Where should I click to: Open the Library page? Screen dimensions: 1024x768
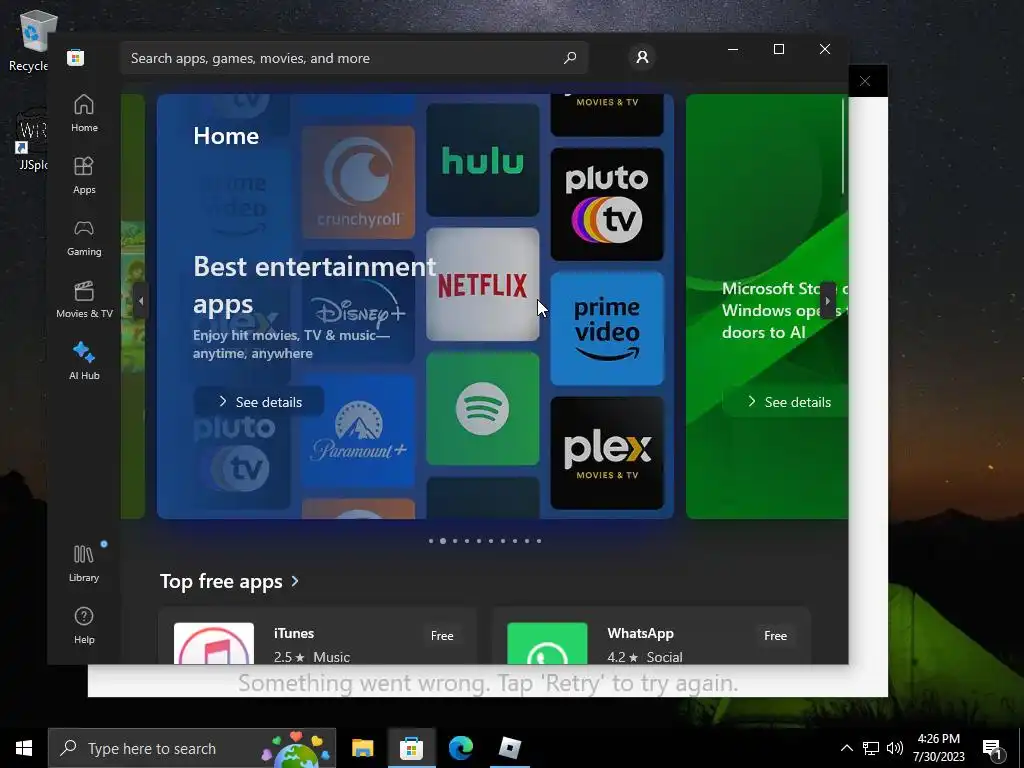coord(84,564)
